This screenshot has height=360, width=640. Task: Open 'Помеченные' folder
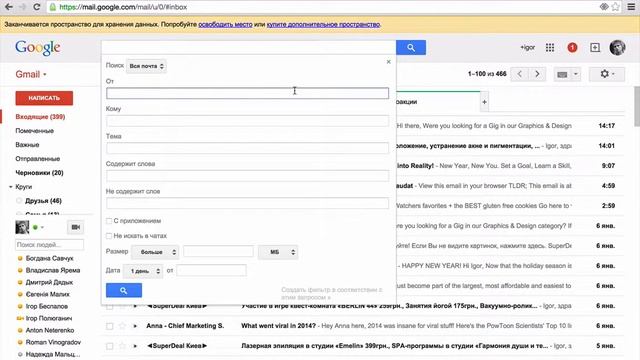35,131
